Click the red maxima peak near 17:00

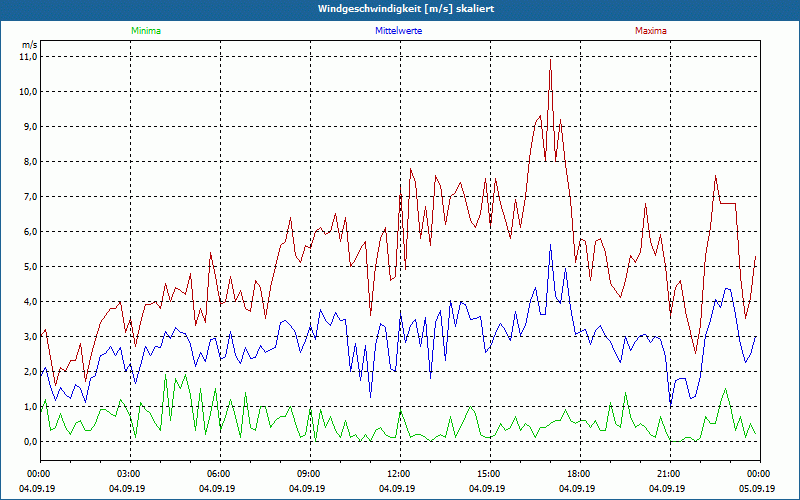pyautogui.click(x=551, y=60)
